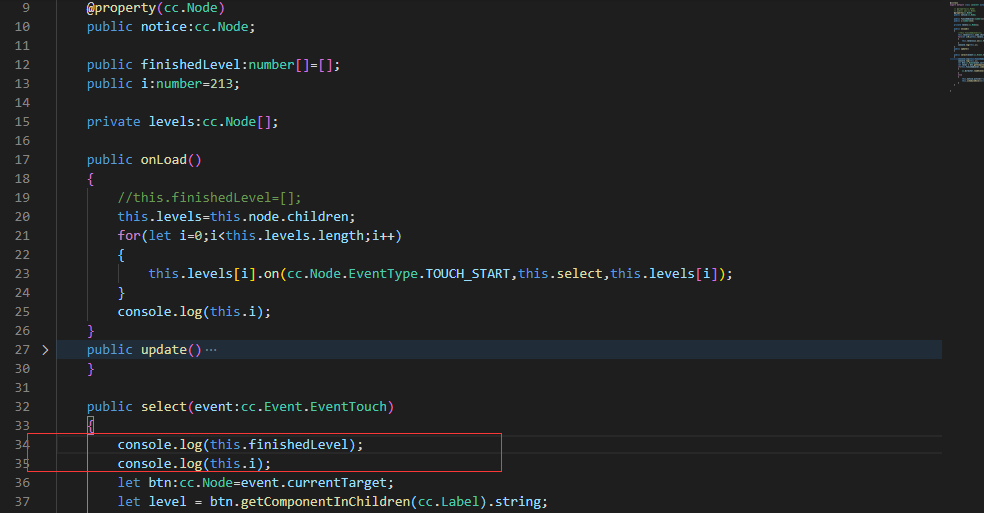Click 'levels' in the private declaration line 15
Image resolution: width=984 pixels, height=513 pixels.
[171, 122]
